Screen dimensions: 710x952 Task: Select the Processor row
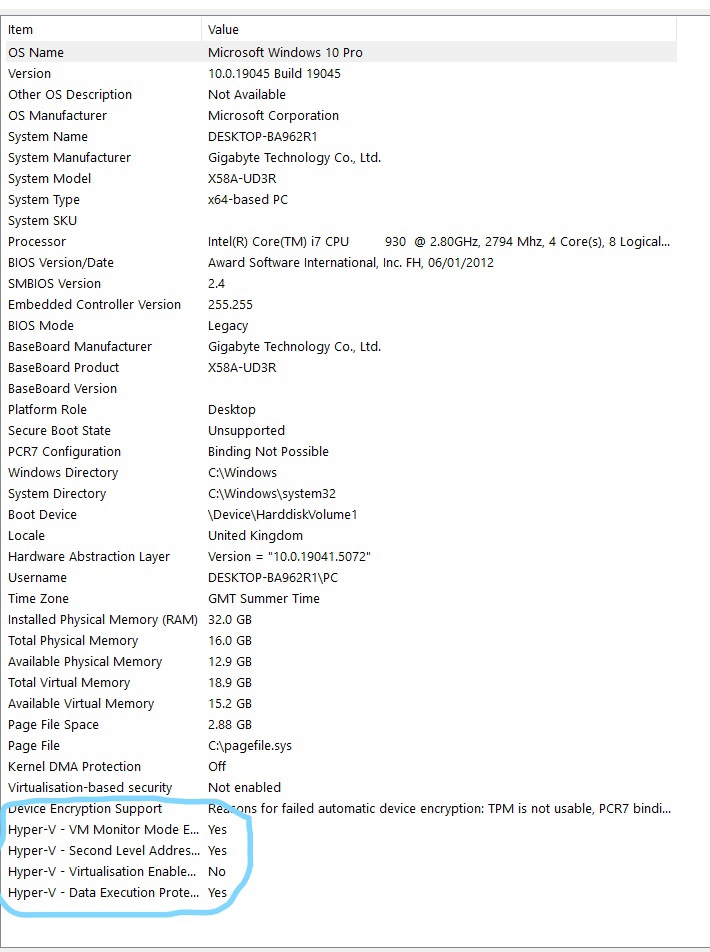click(341, 242)
